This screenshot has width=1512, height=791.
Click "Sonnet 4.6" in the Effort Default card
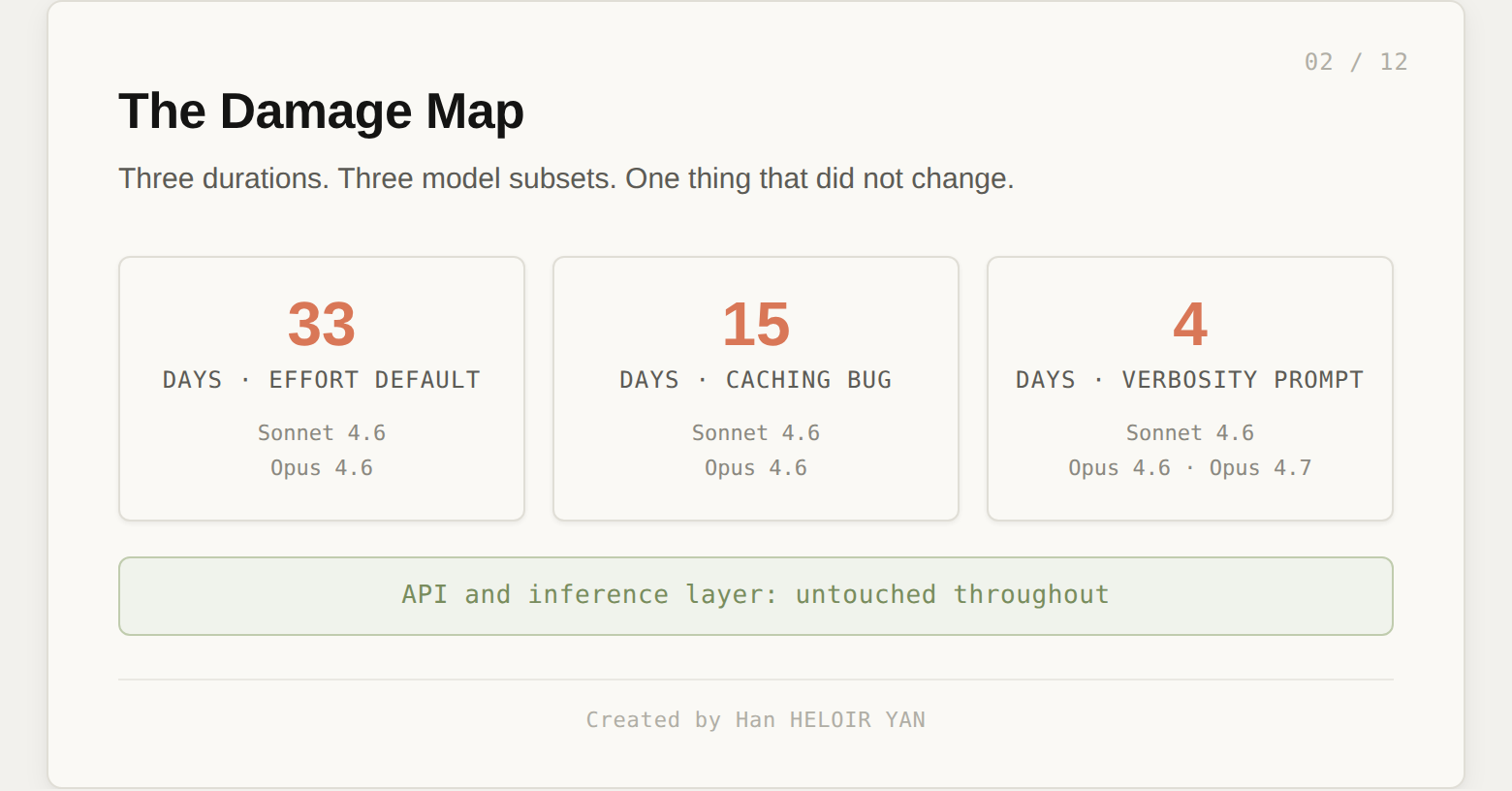[x=322, y=433]
